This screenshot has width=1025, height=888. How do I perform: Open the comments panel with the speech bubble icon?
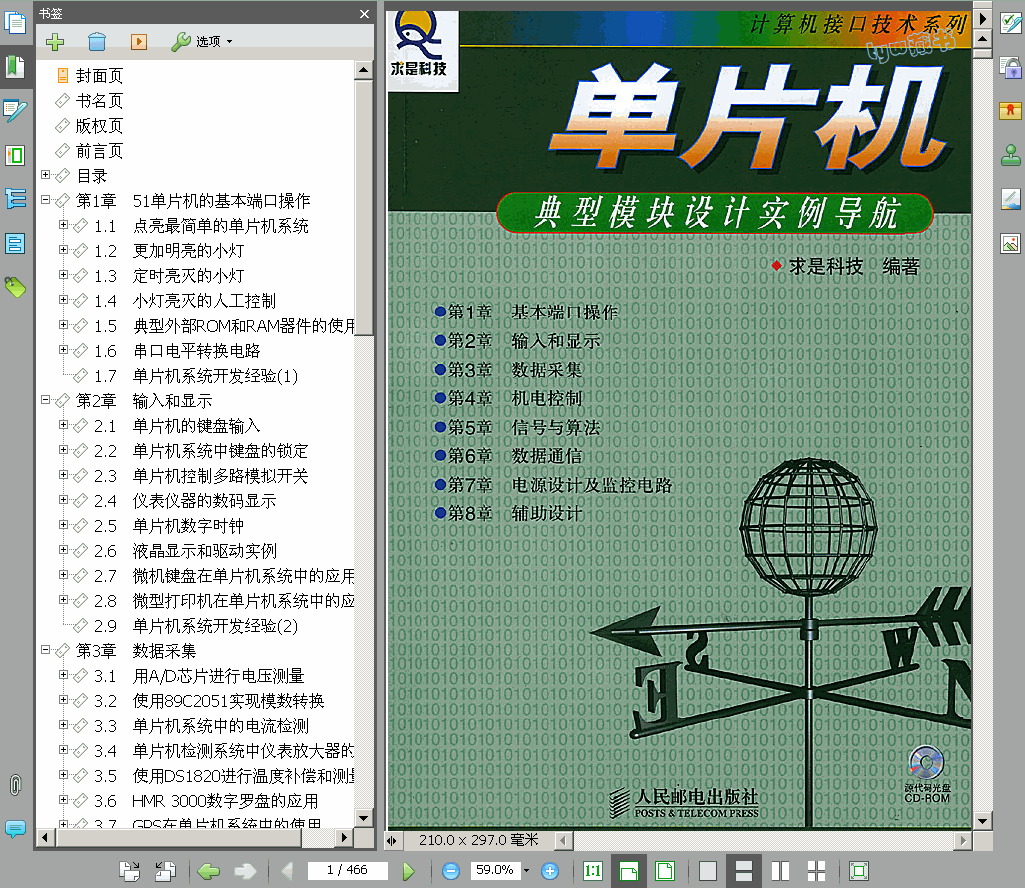[x=15, y=828]
